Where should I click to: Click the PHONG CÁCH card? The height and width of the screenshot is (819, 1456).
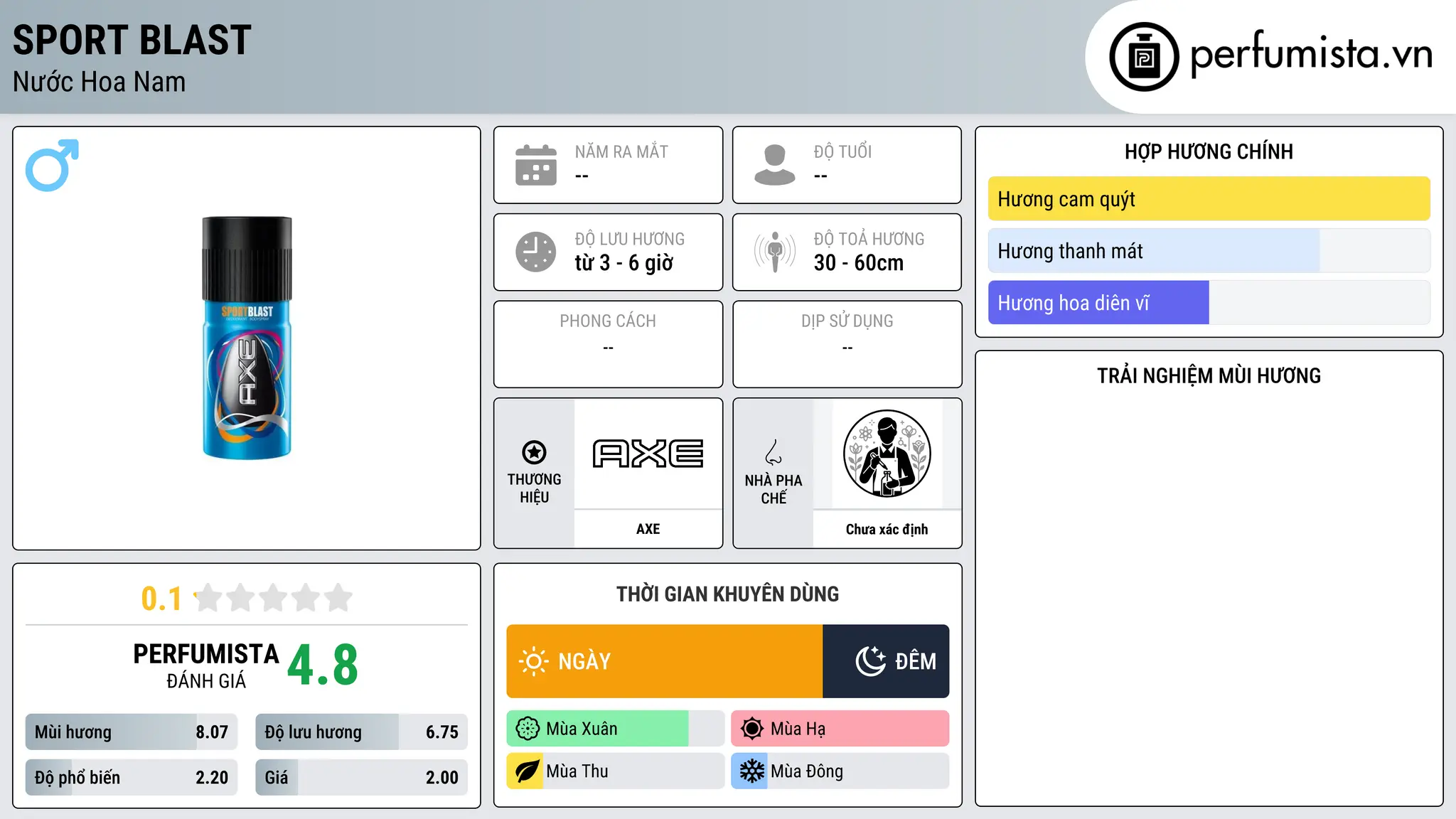coord(608,344)
